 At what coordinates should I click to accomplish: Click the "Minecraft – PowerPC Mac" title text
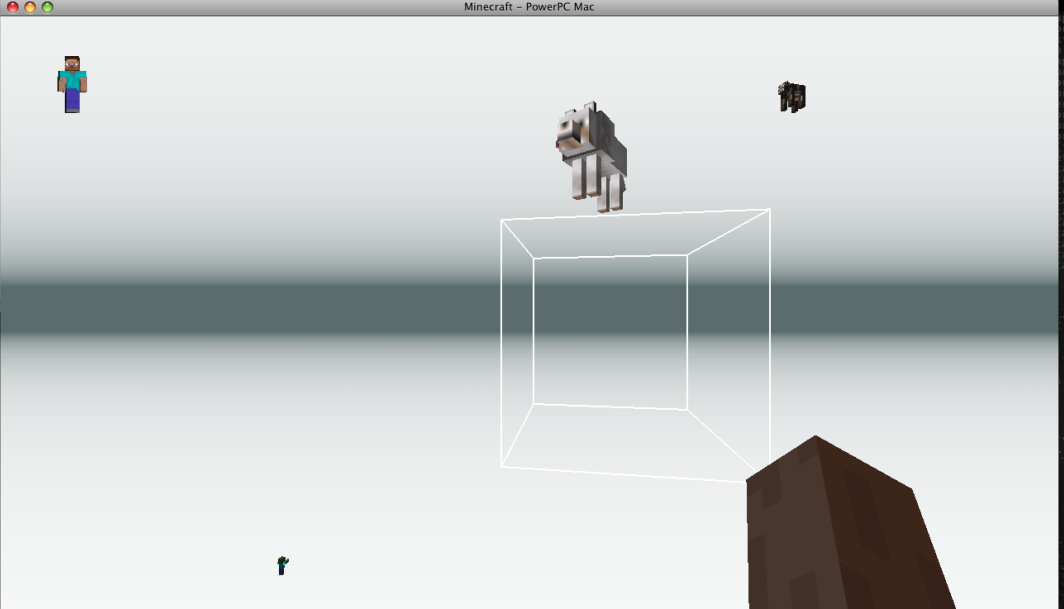(x=529, y=7)
